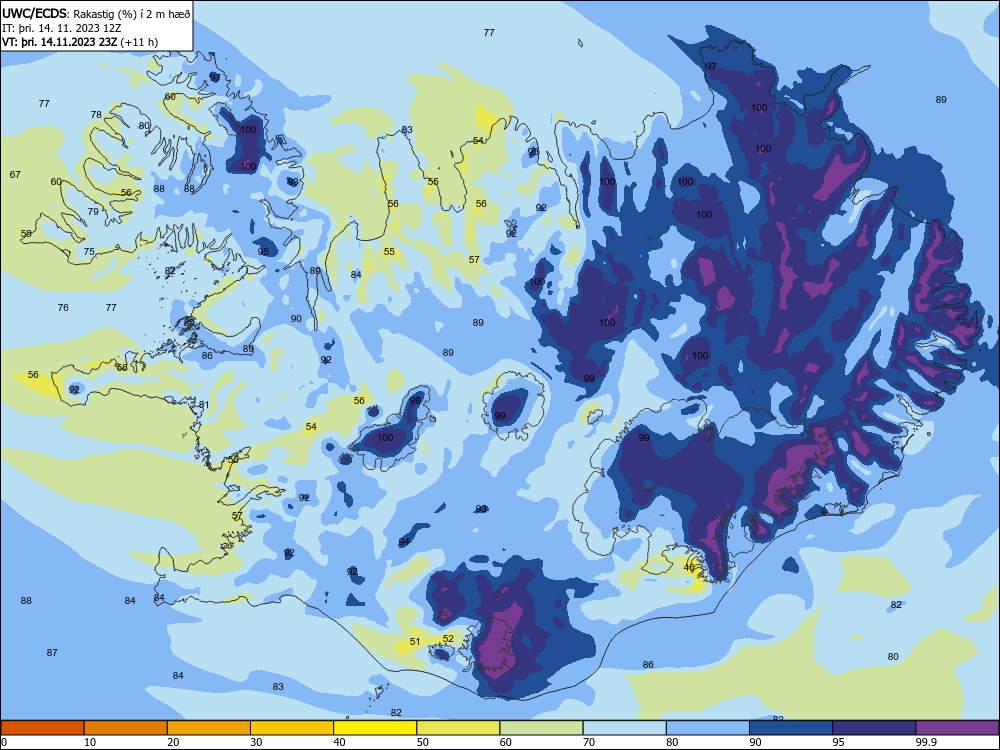Viewport: 1000px width, 750px height.
Task: Pick the light green 60–70 legend swatch
Action: pos(541,728)
